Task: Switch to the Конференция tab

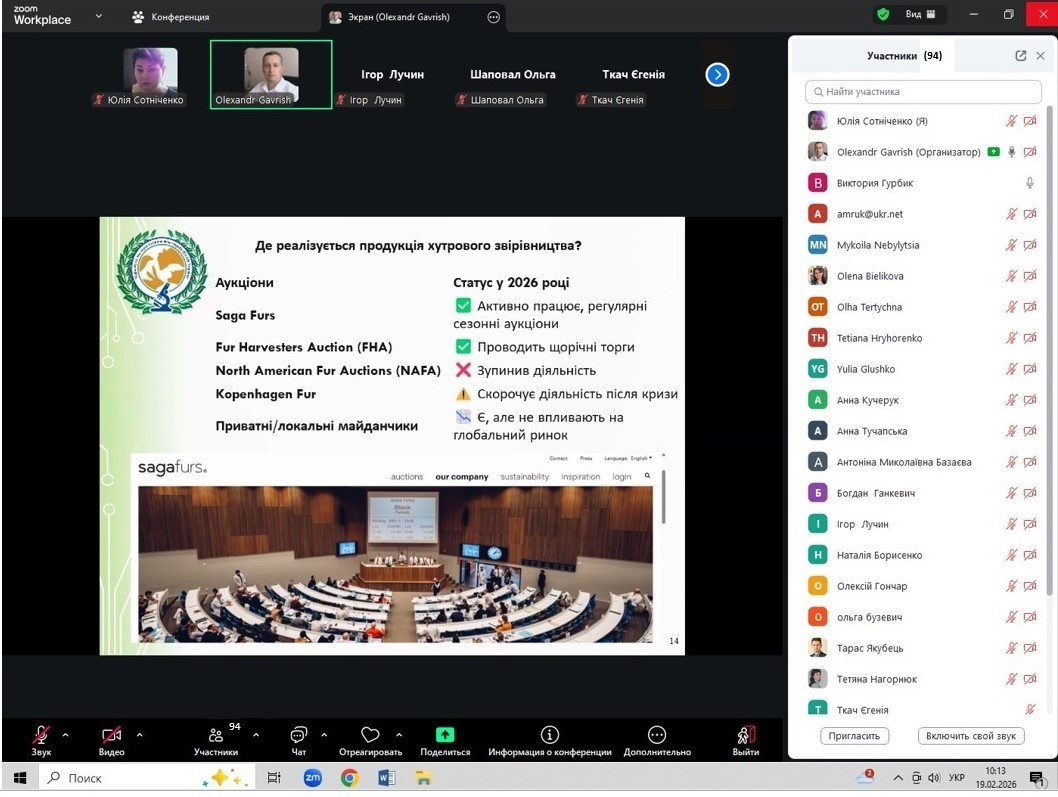Action: [x=170, y=17]
